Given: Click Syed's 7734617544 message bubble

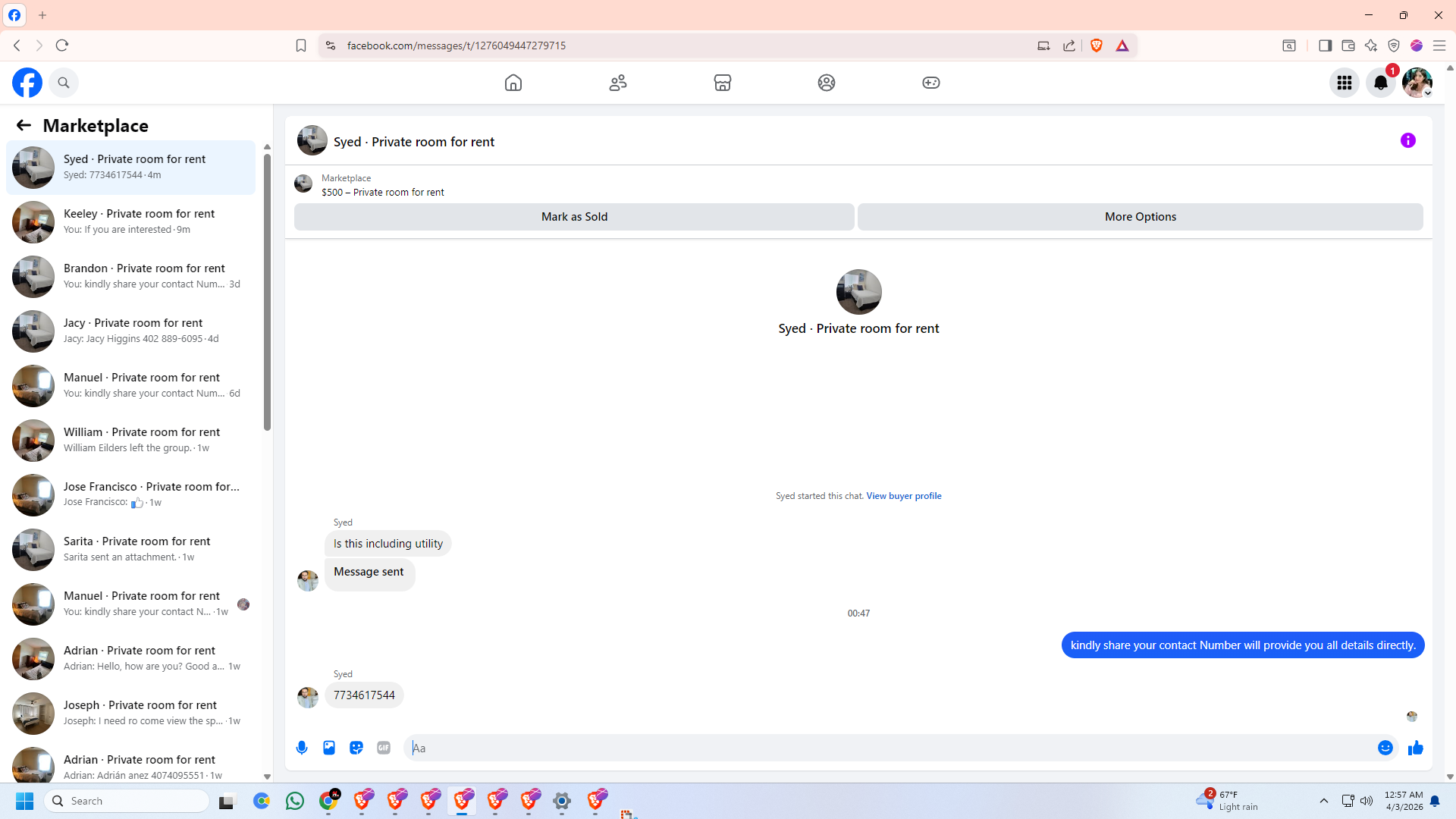Looking at the screenshot, I should [x=364, y=695].
